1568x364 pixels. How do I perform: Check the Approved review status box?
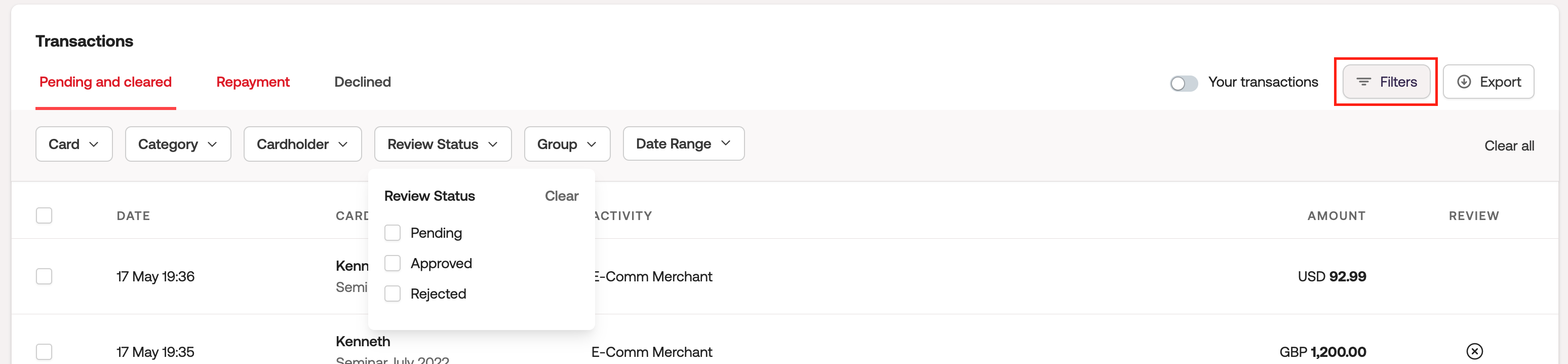tap(393, 264)
